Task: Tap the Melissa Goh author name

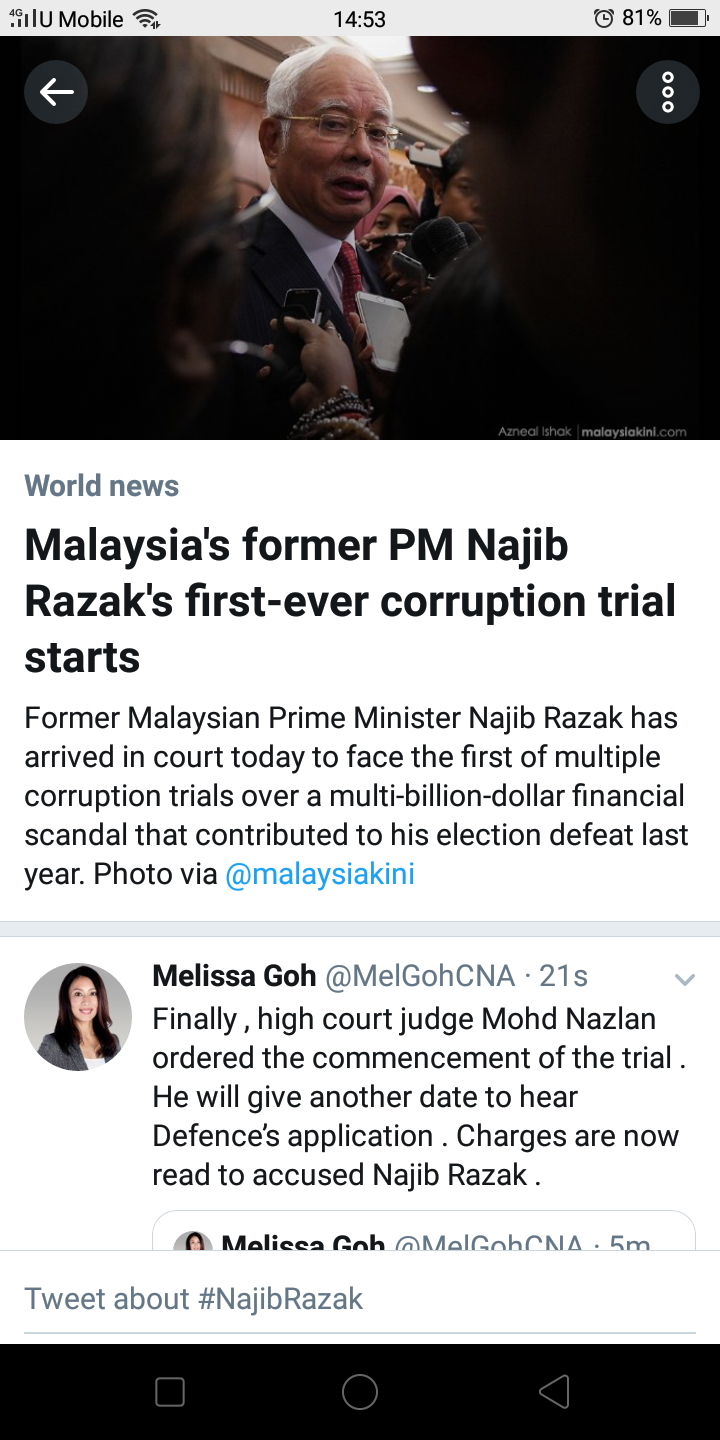Action: [234, 976]
